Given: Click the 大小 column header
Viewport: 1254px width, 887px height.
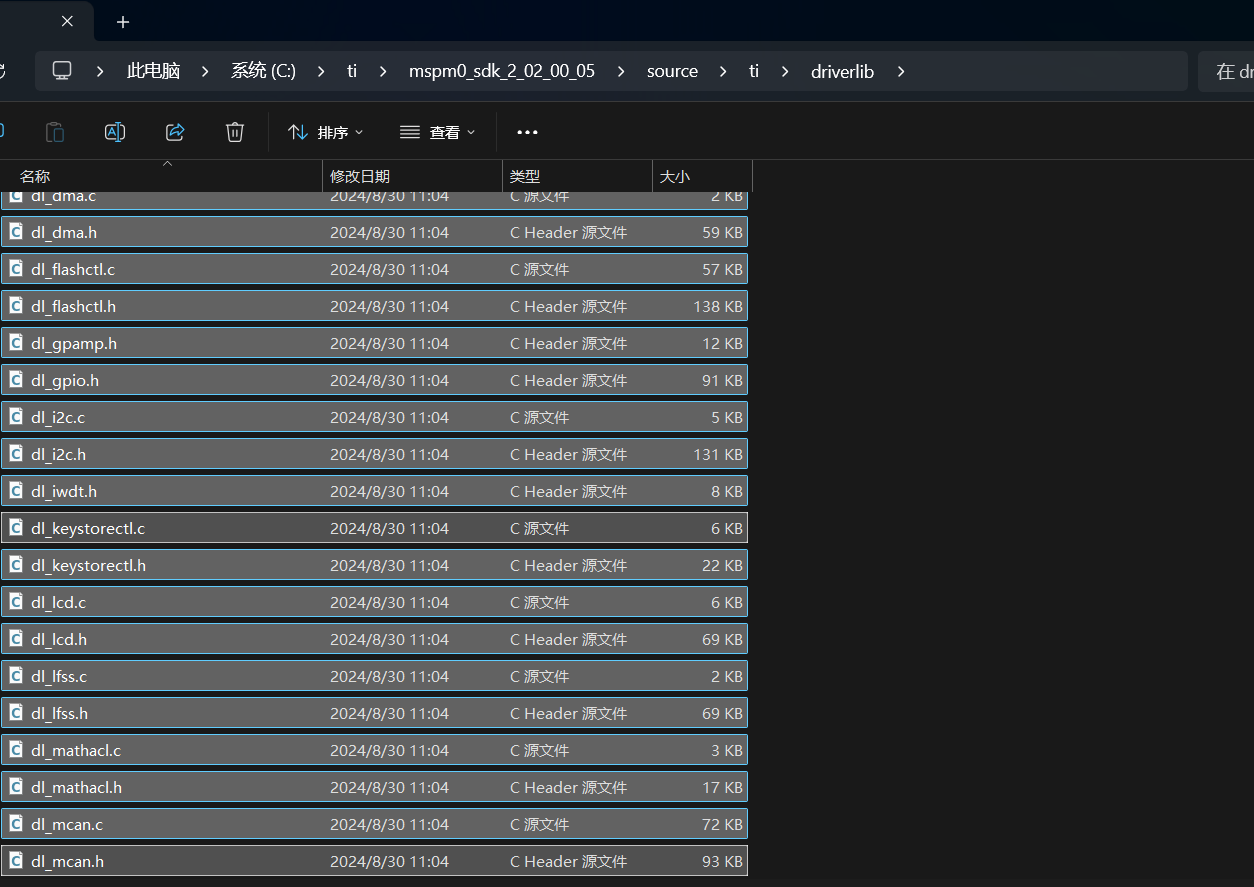Looking at the screenshot, I should pyautogui.click(x=674, y=177).
